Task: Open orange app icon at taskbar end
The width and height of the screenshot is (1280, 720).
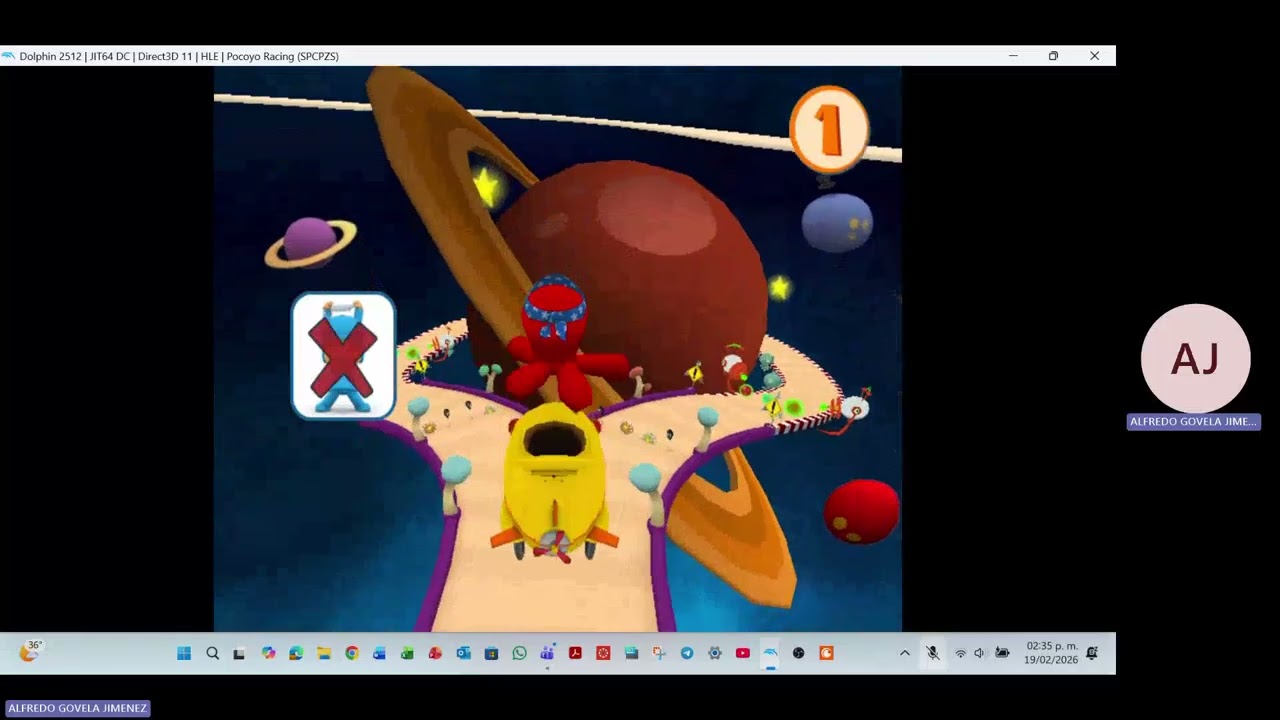Action: pos(826,653)
